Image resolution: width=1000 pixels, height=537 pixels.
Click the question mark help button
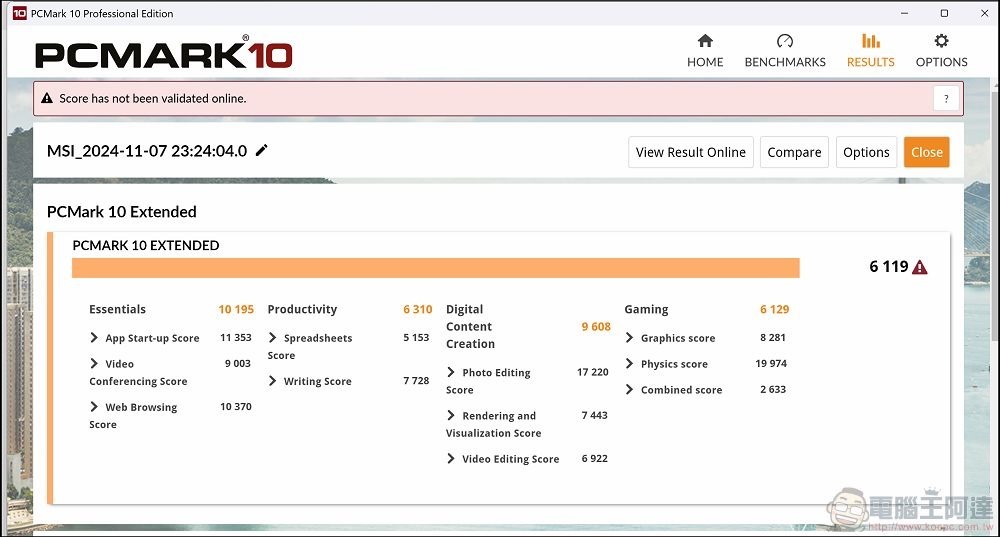point(946,99)
